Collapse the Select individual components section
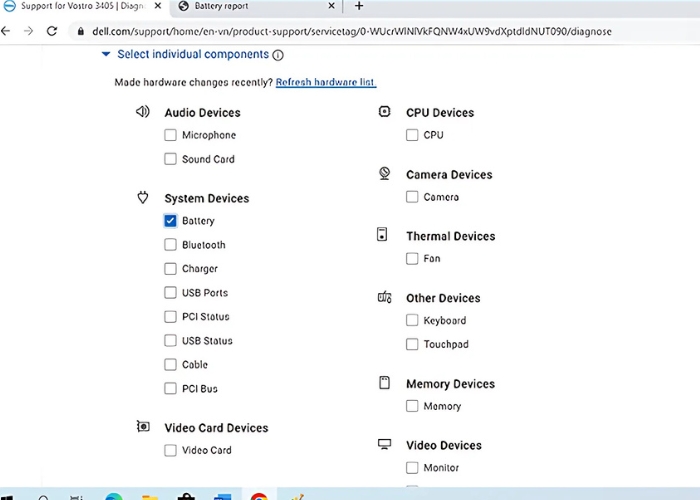700x500 pixels. 105,55
